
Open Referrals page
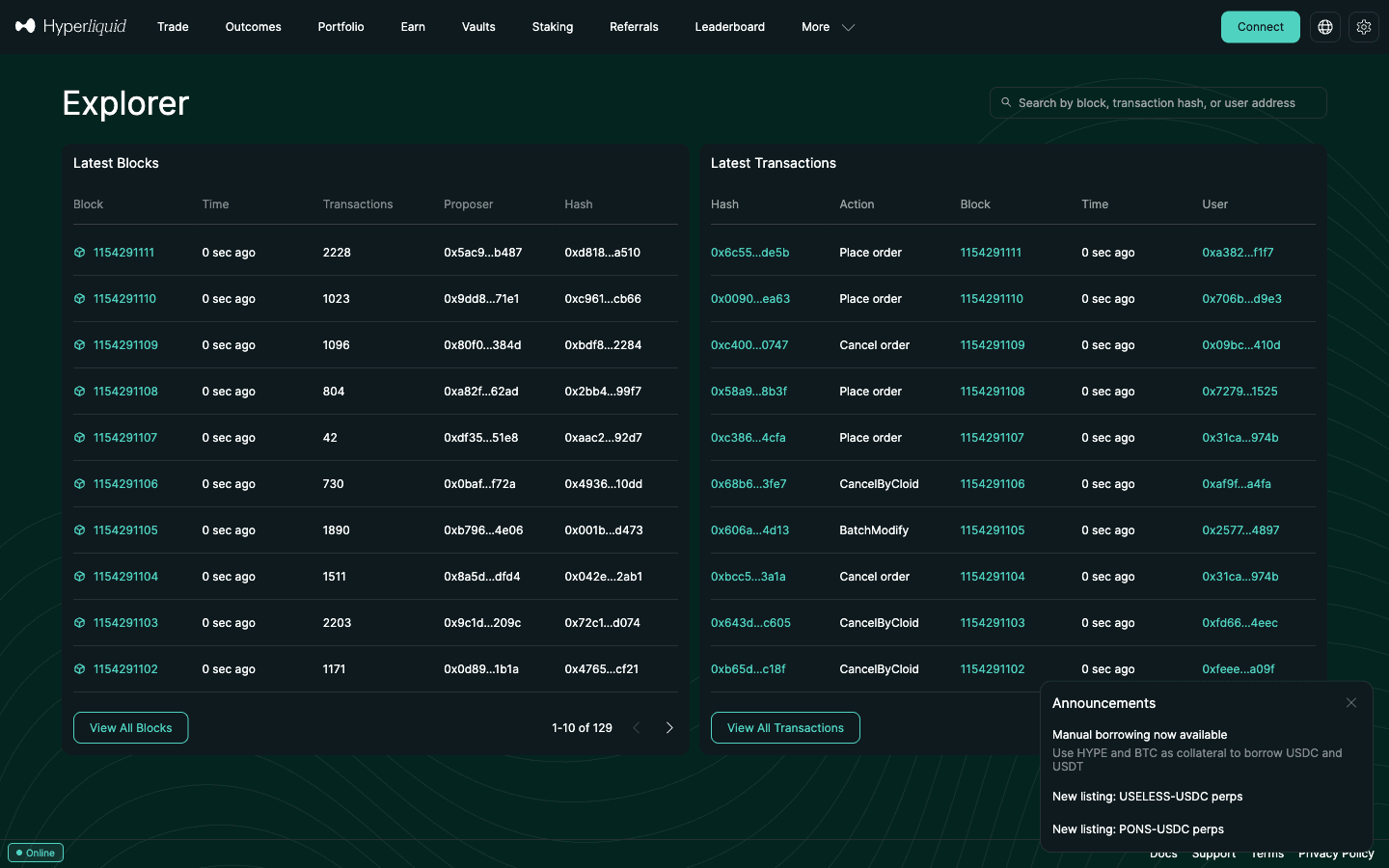pos(634,27)
